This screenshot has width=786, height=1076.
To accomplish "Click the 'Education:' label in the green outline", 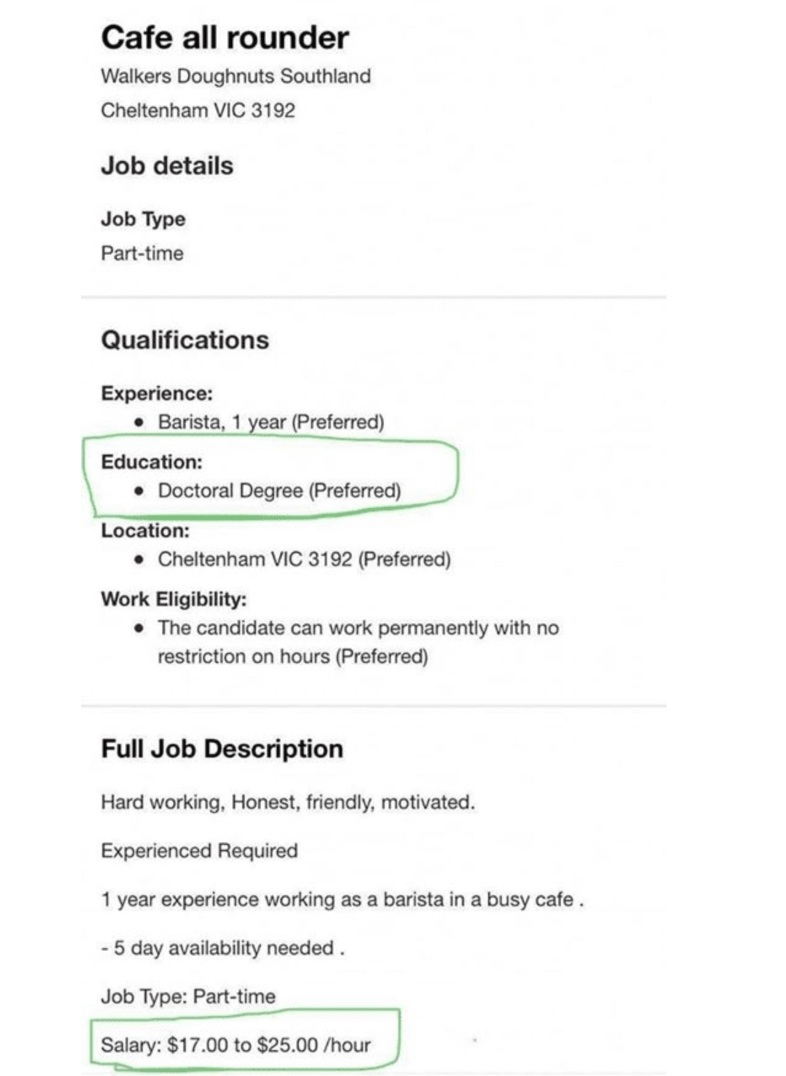I will 152,462.
